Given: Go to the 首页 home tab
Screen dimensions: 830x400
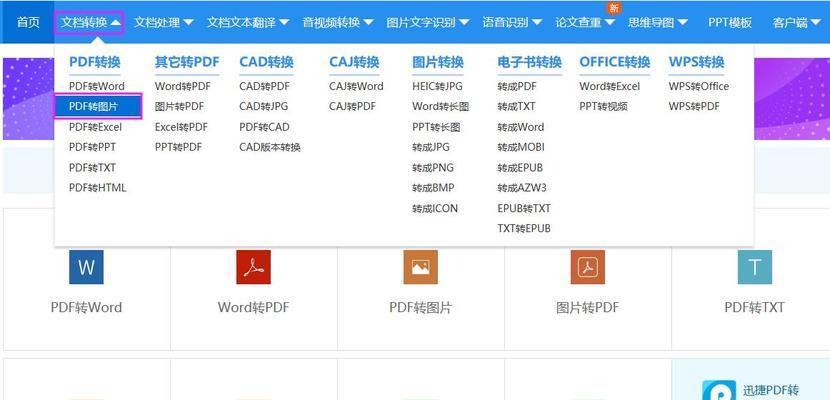Looking at the screenshot, I should pos(28,22).
